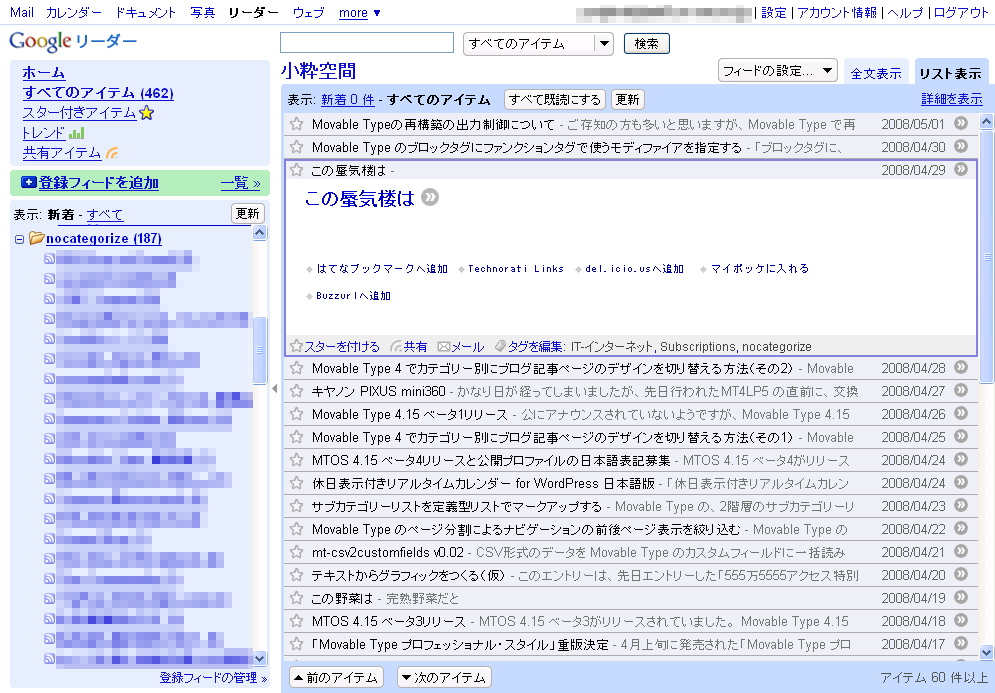
Task: Open the 設定 link at top right
Action: 774,13
